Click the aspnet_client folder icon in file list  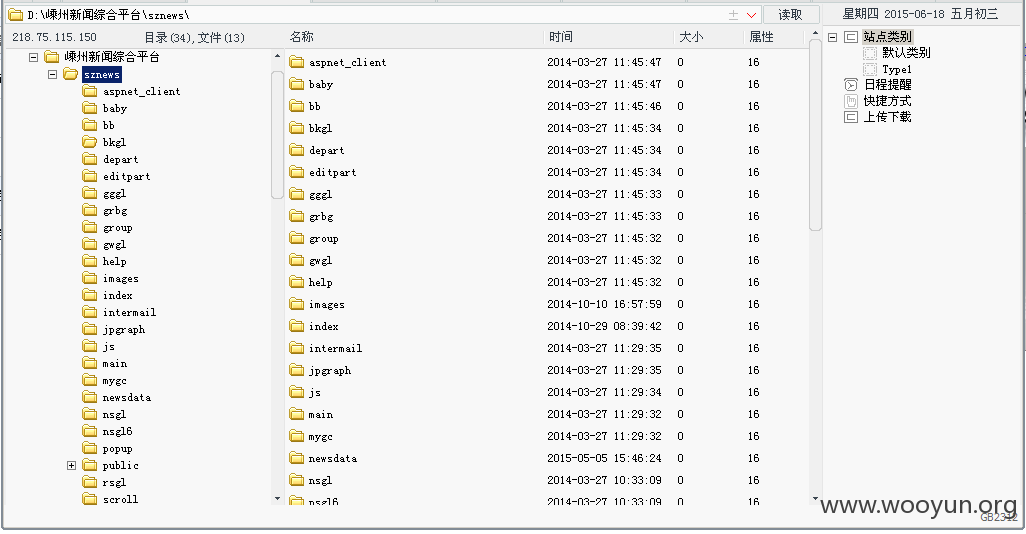(x=297, y=62)
